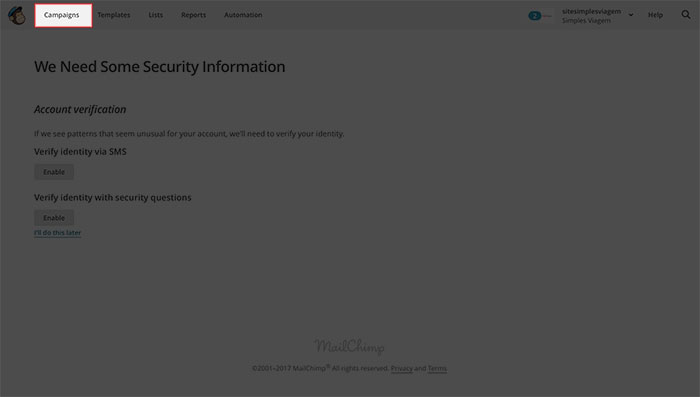The height and width of the screenshot is (397, 700).
Task: Open the Terms link in footer
Action: point(437,368)
